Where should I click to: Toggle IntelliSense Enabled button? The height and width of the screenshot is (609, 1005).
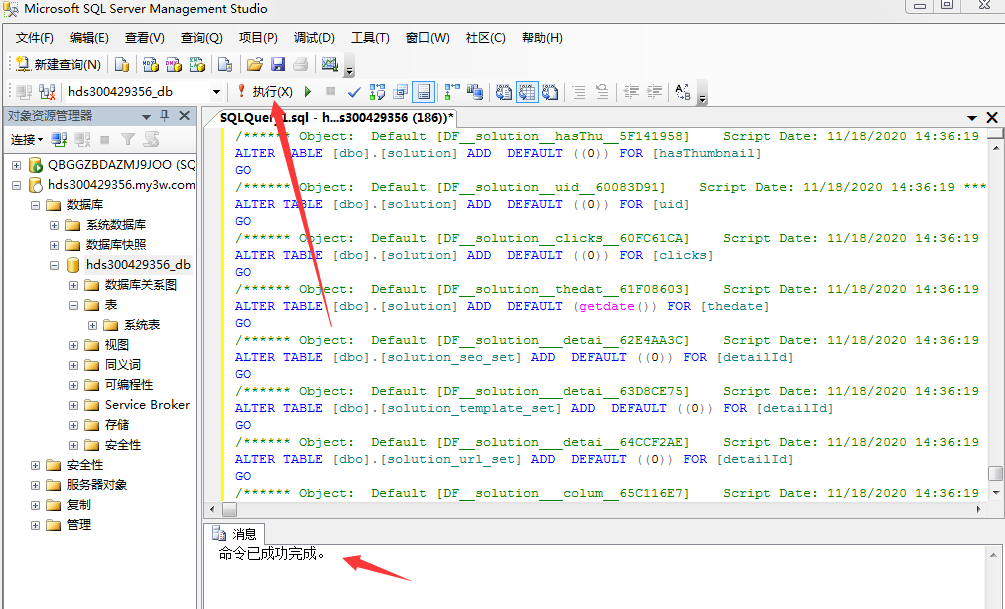click(x=424, y=92)
